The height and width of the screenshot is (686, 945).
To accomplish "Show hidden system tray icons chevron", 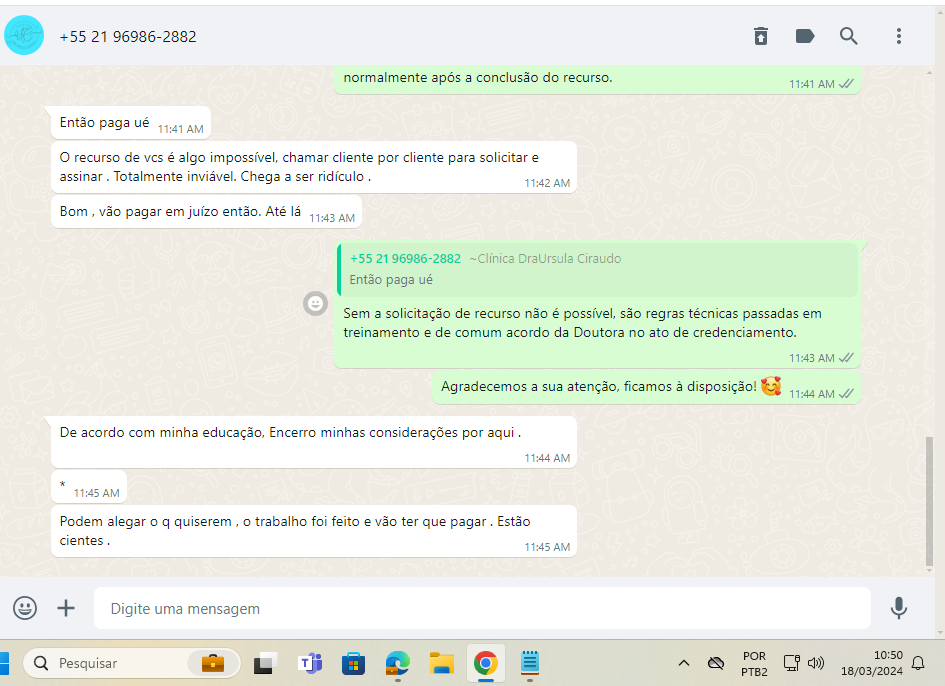I will click(x=683, y=663).
